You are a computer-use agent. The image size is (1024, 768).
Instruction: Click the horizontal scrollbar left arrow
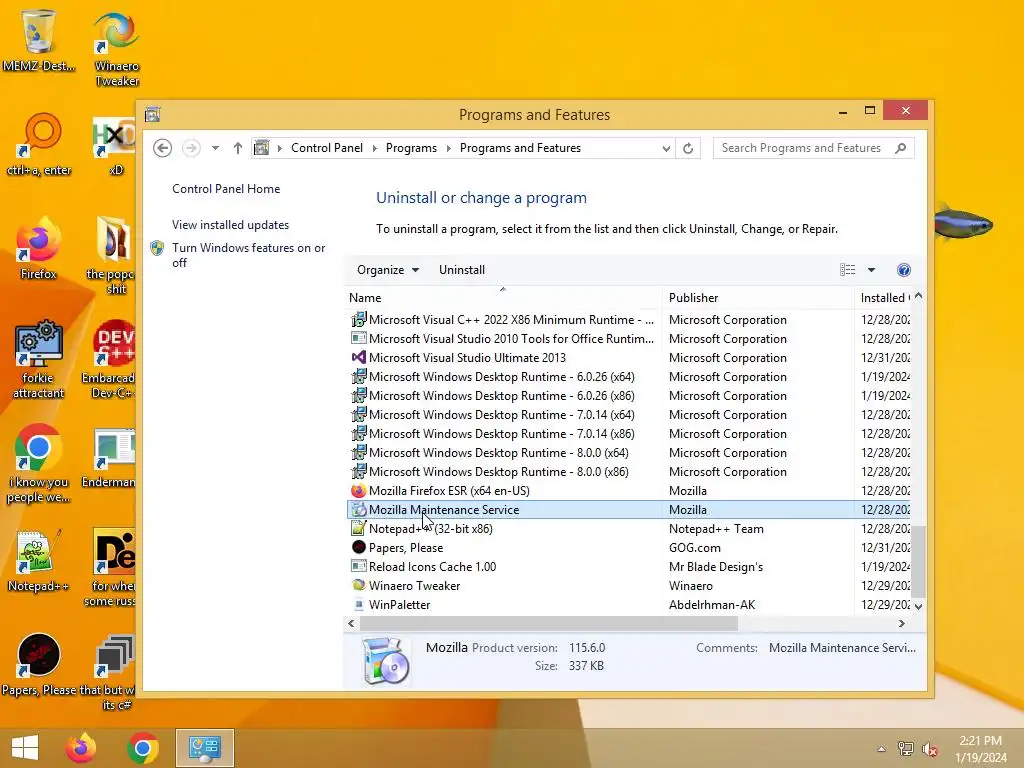click(351, 624)
